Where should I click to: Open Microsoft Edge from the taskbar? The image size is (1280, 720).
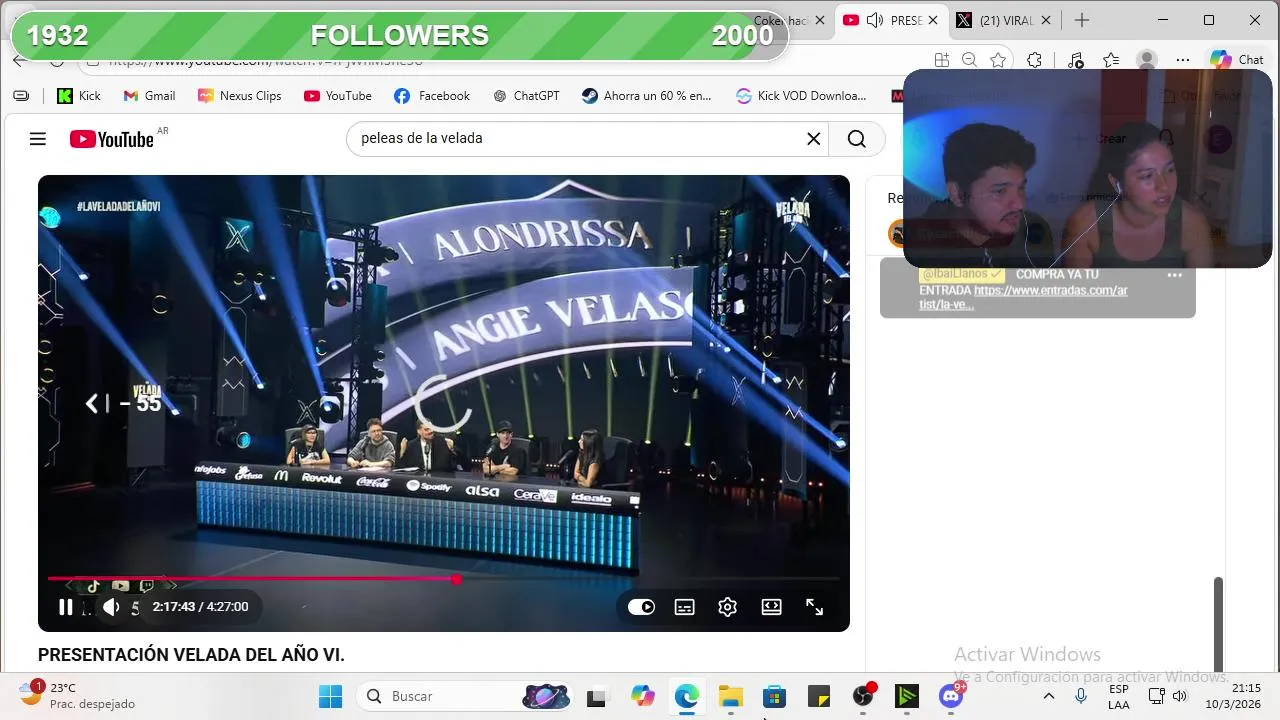686,696
